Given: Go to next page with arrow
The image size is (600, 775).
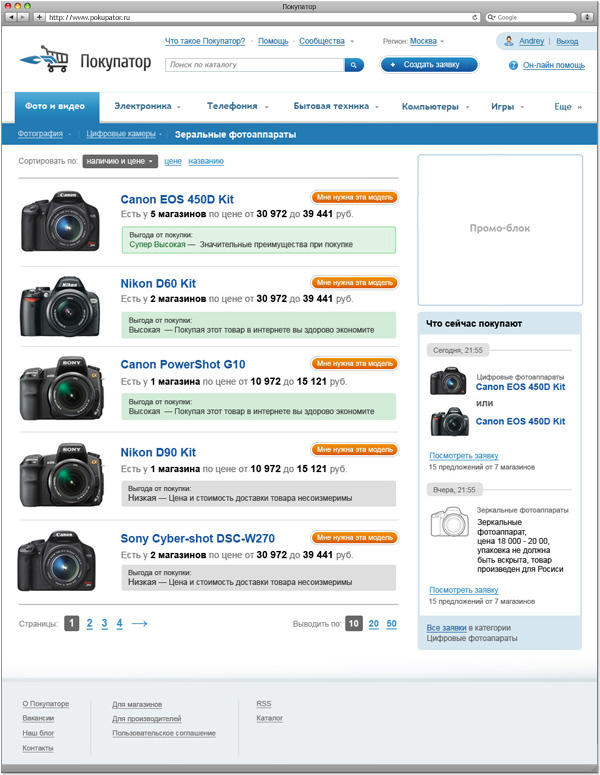Looking at the screenshot, I should coord(139,624).
